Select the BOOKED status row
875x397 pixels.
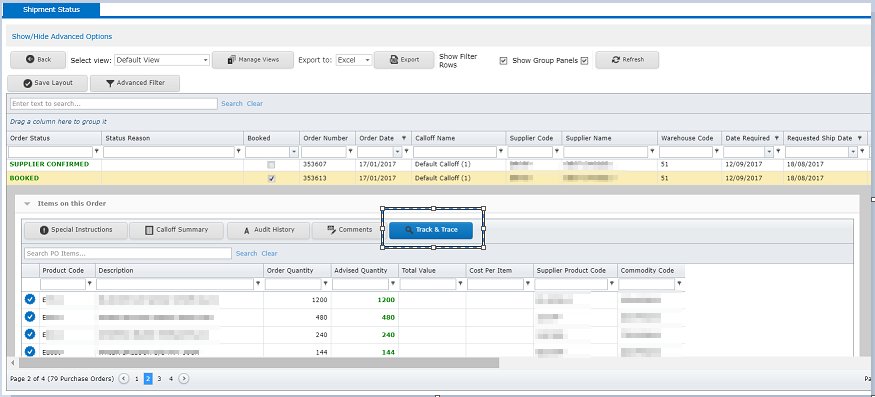coord(438,179)
